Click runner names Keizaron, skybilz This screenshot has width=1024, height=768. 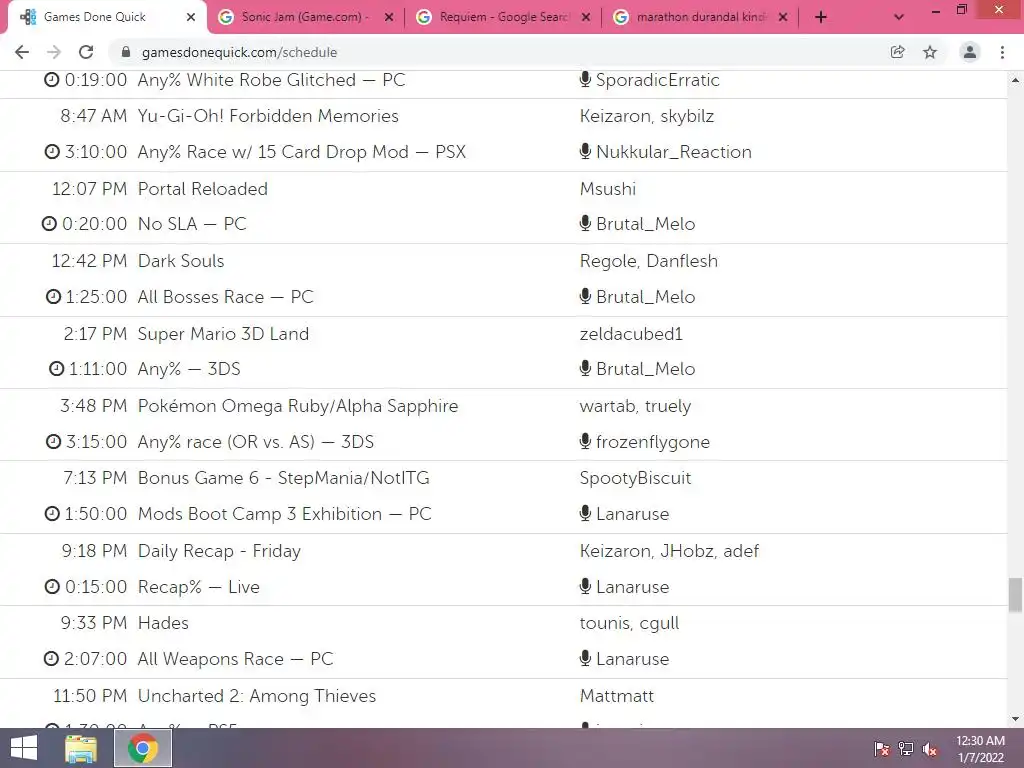tap(647, 116)
